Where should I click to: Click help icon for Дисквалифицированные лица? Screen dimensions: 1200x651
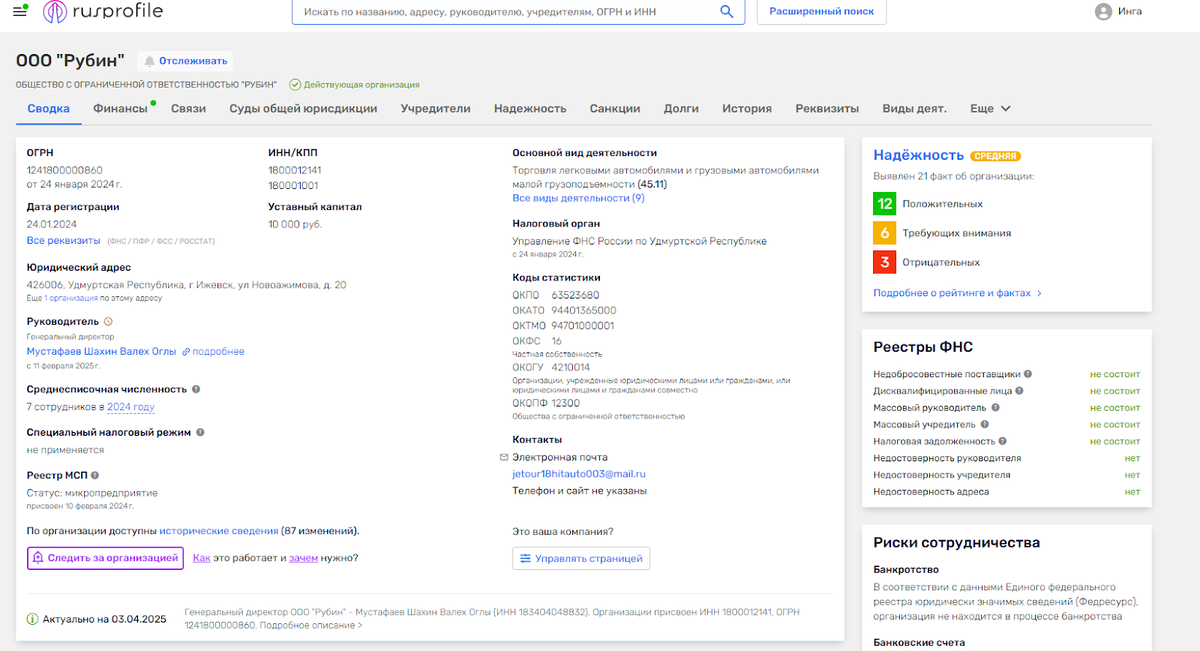pos(1018,391)
